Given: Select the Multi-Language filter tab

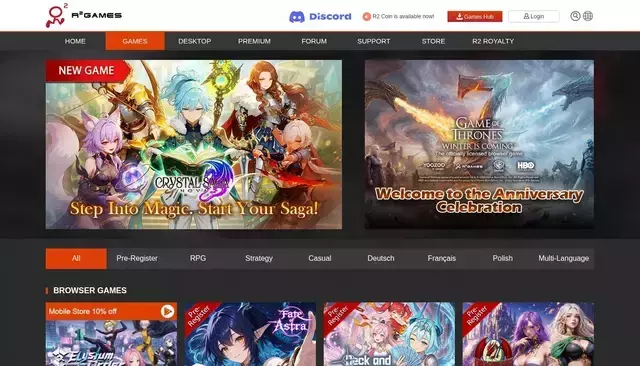Looking at the screenshot, I should click(563, 259).
